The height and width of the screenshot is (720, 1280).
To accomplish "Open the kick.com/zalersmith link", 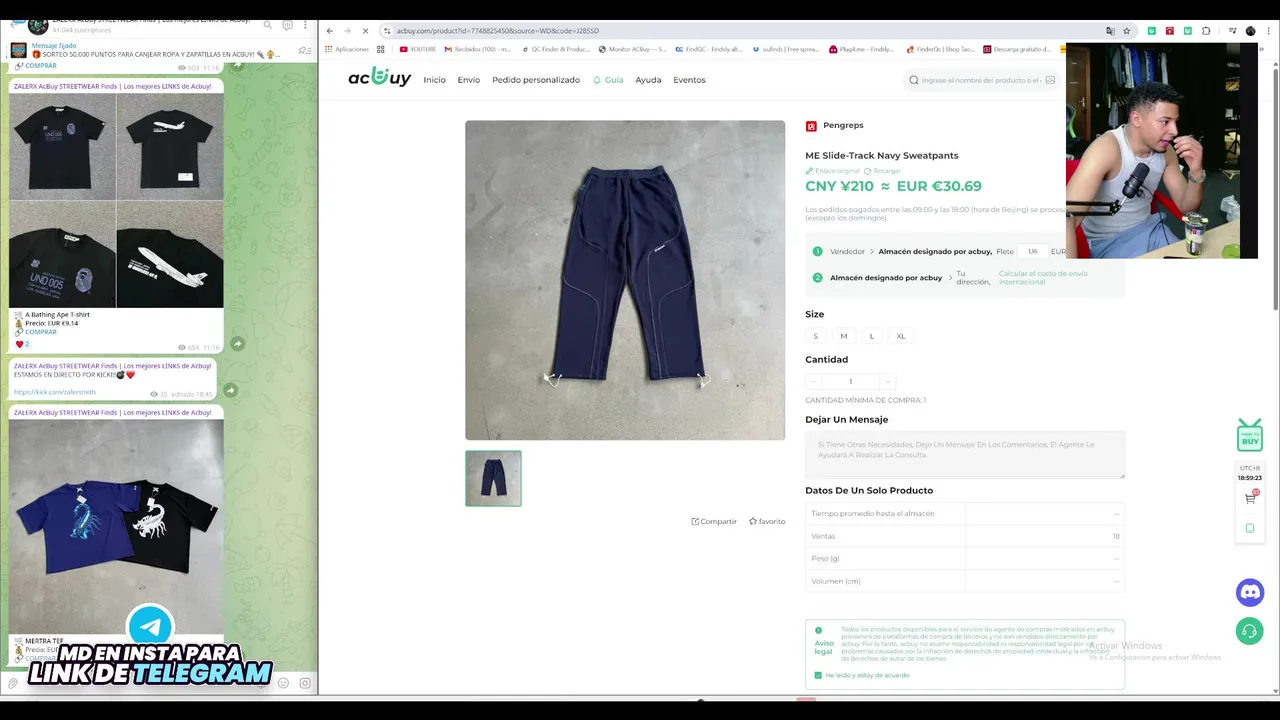I will click(55, 392).
